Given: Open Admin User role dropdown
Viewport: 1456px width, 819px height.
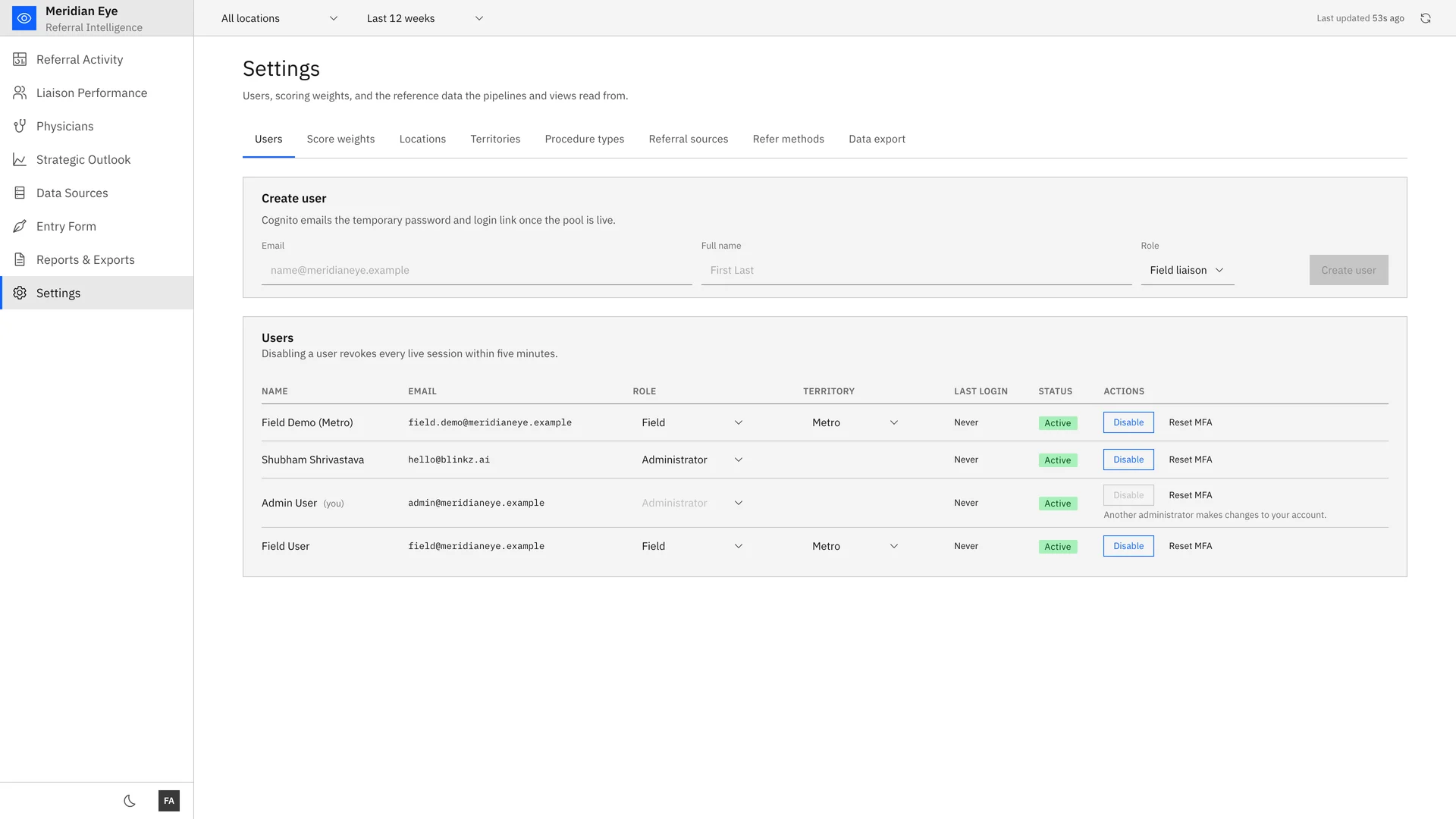Looking at the screenshot, I should point(692,503).
